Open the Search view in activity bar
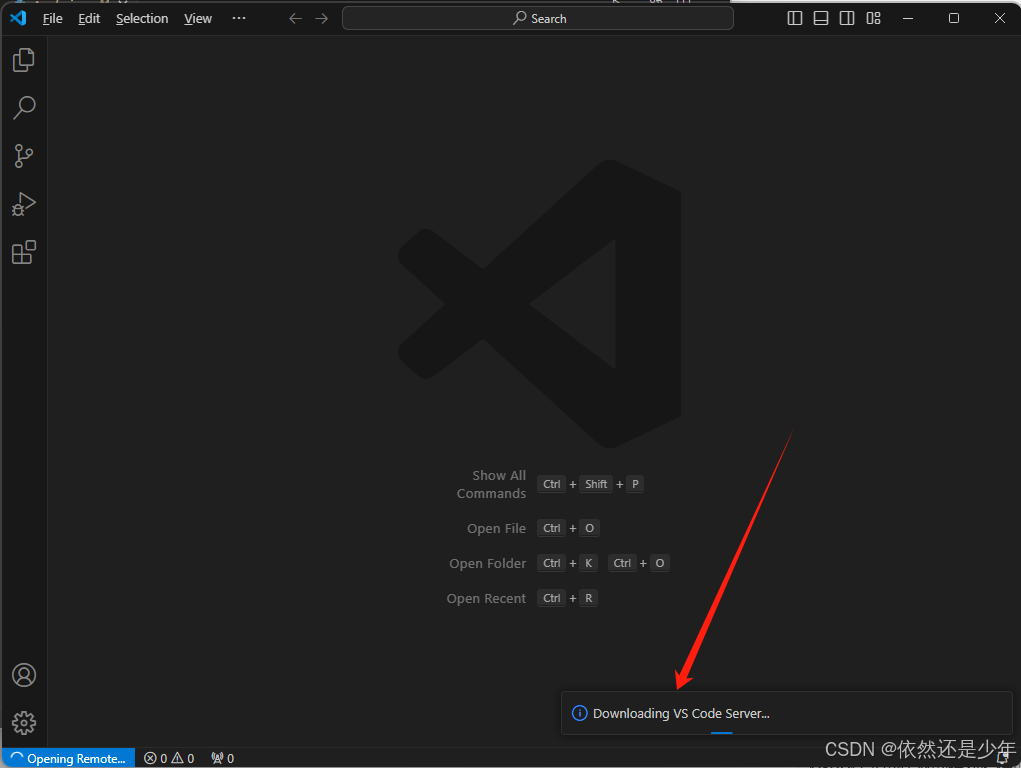 [23, 107]
